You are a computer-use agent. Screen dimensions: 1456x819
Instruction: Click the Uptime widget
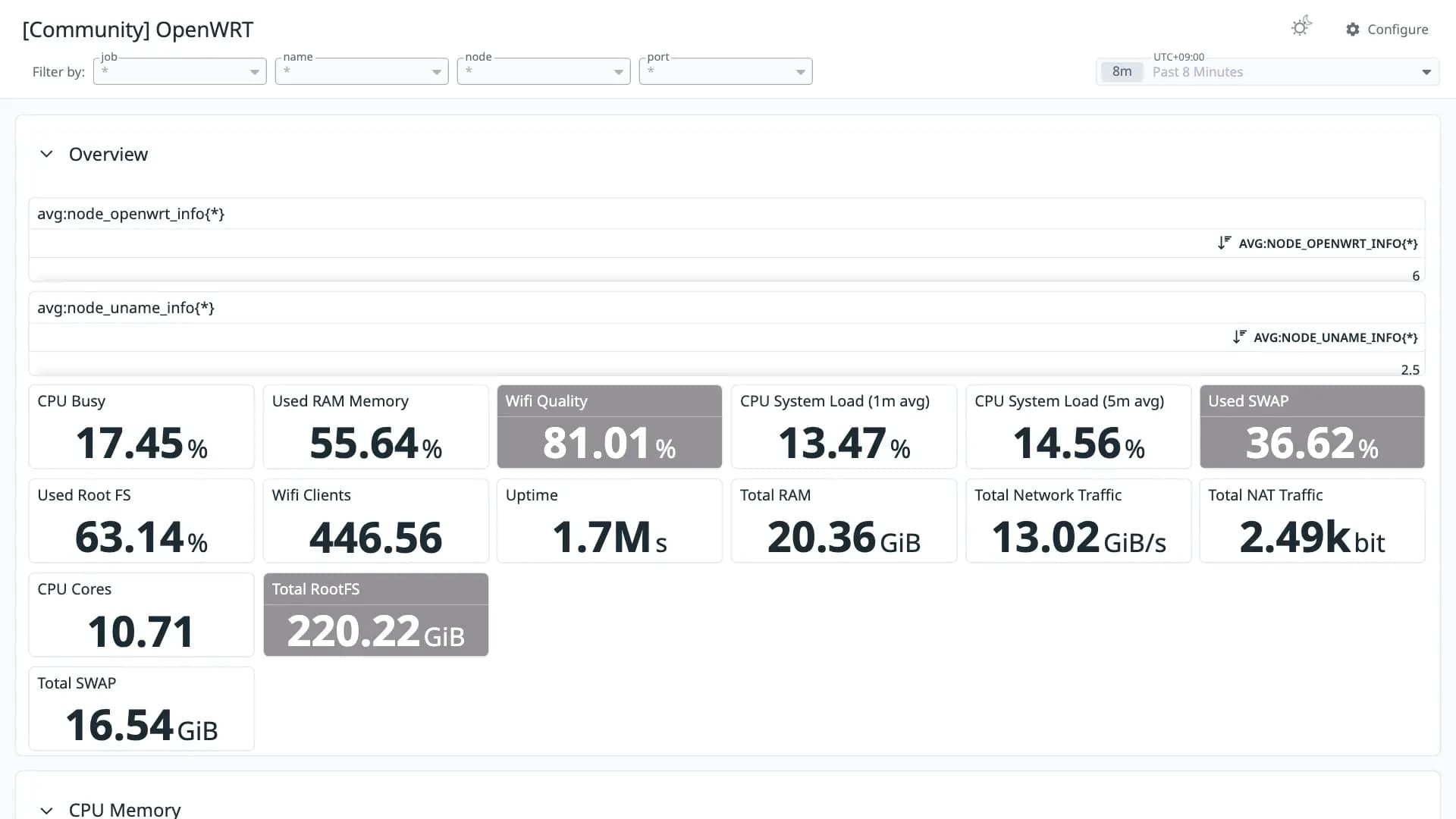610,520
